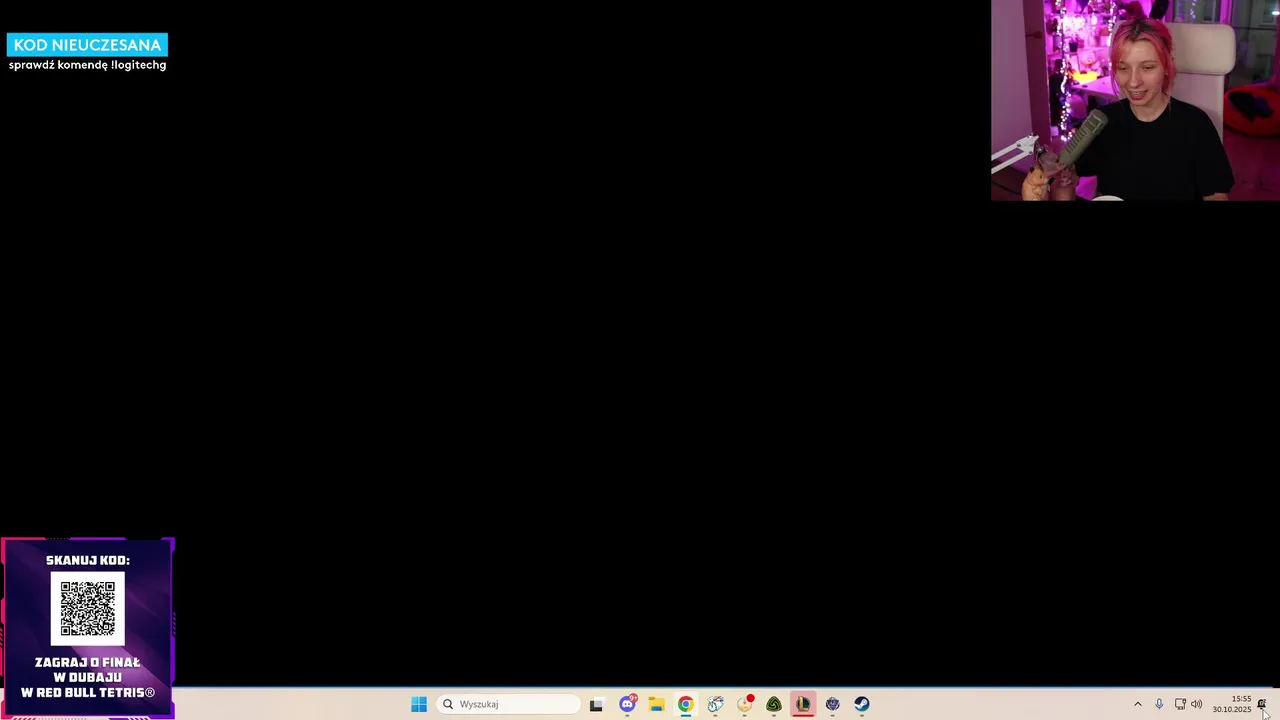This screenshot has width=1280, height=720.
Task: Launch Google Chrome from the taskbar
Action: [x=685, y=704]
